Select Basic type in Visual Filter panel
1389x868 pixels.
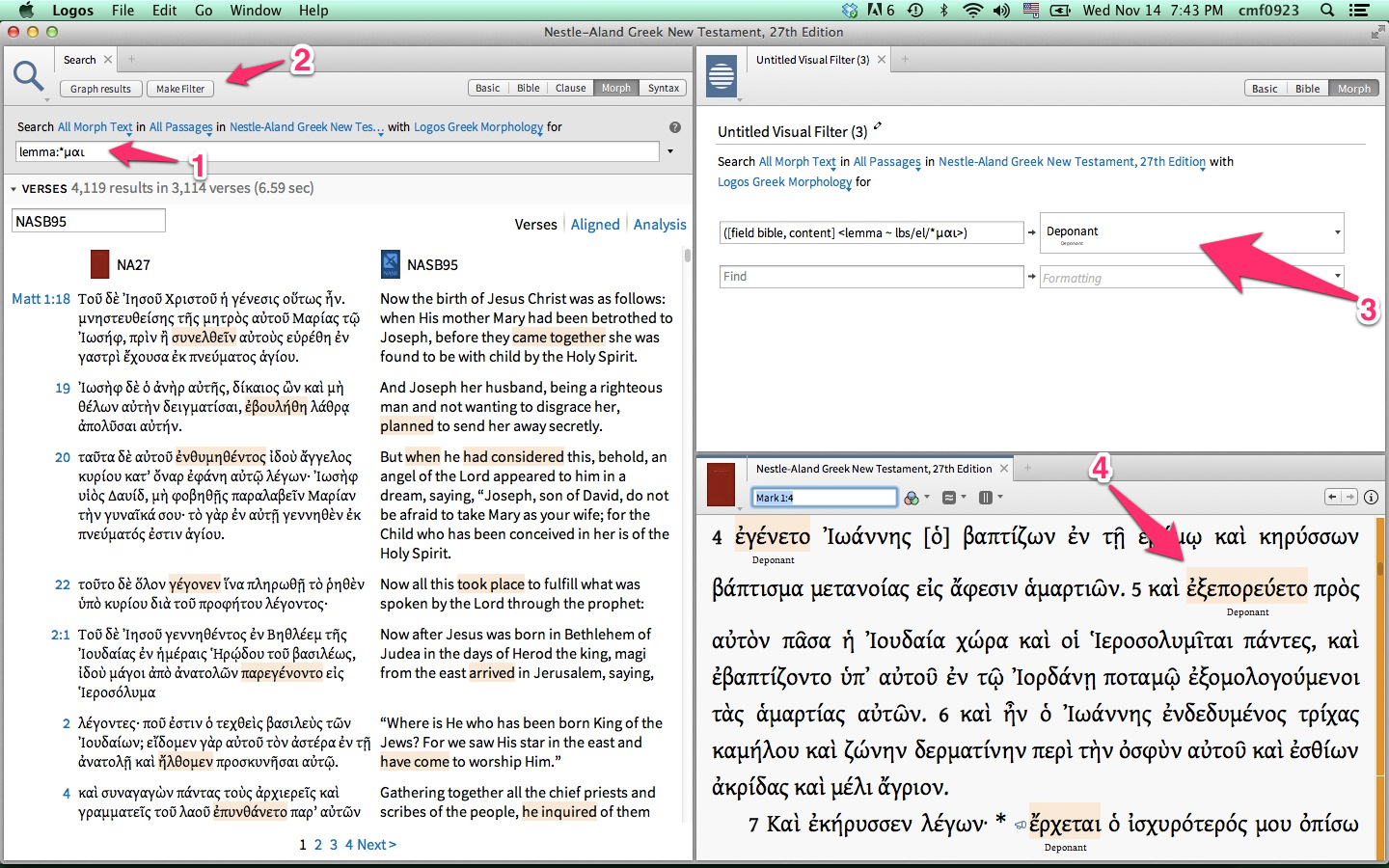click(1265, 88)
